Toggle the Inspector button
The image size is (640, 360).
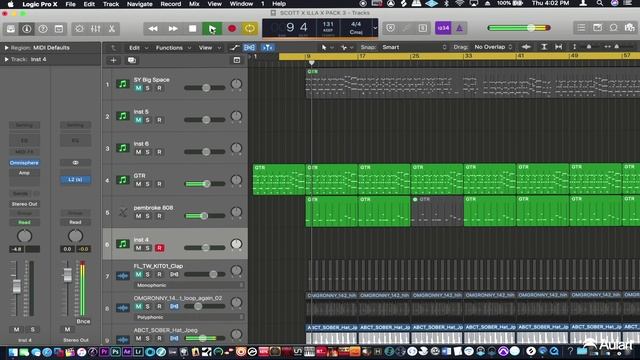pyautogui.click(x=27, y=29)
